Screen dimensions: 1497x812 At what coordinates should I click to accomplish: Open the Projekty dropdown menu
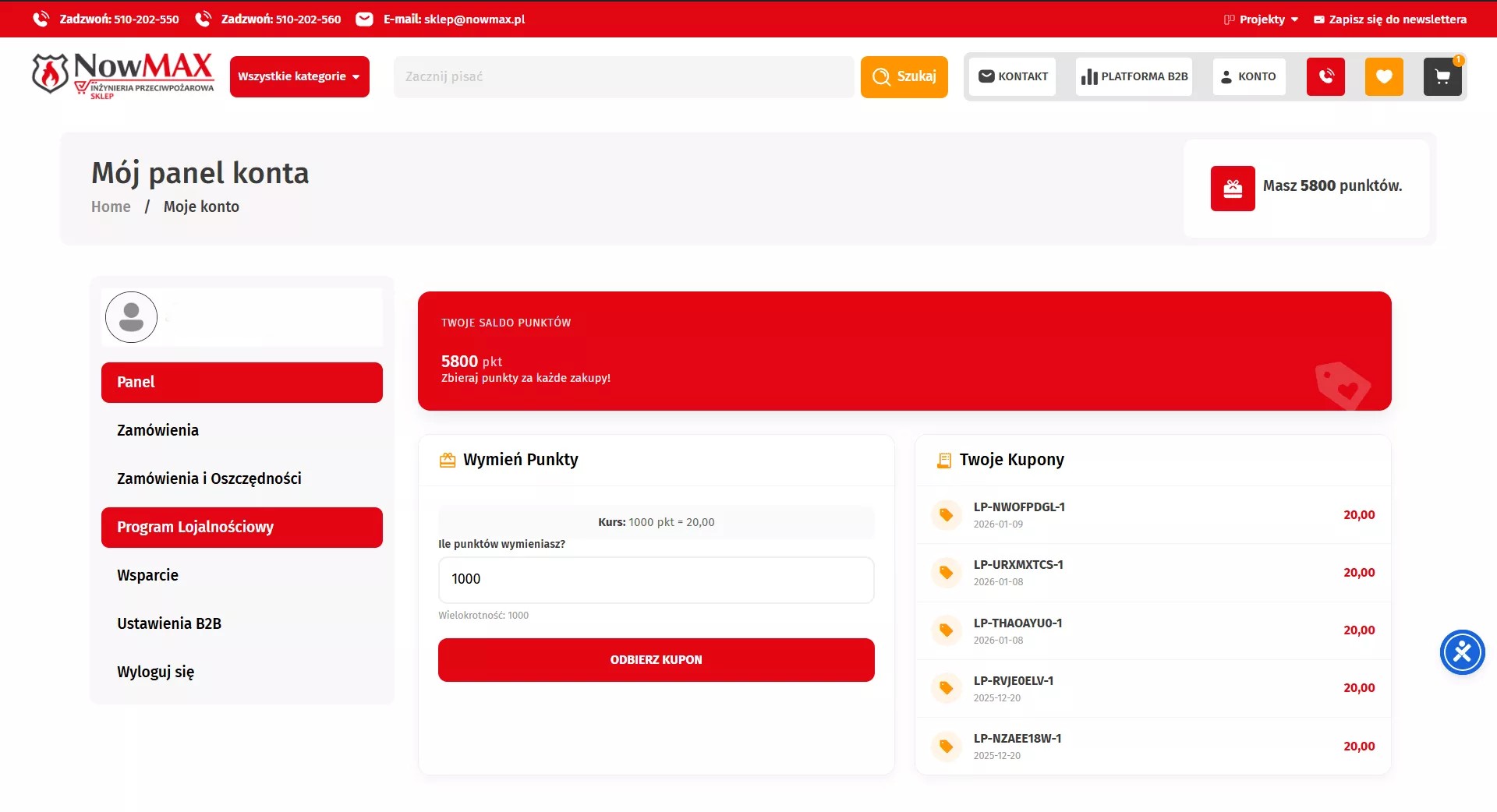coord(1261,19)
